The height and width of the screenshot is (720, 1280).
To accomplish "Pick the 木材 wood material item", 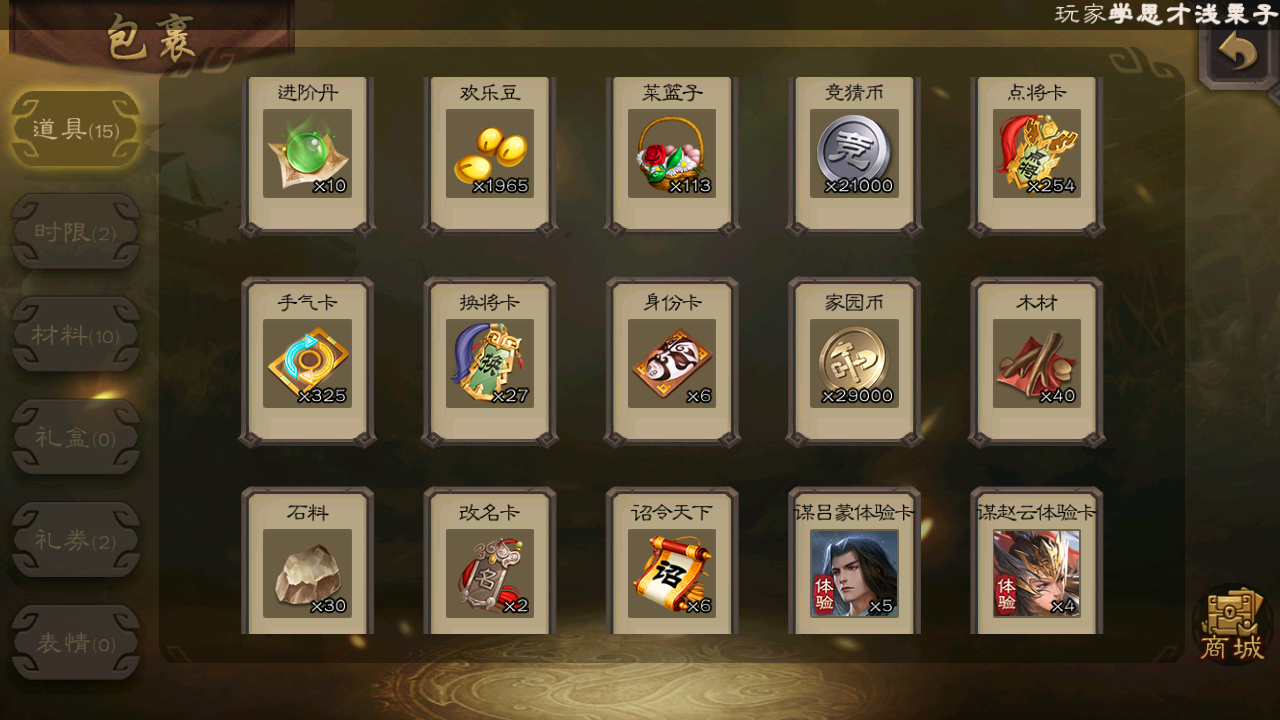I will (x=1037, y=363).
